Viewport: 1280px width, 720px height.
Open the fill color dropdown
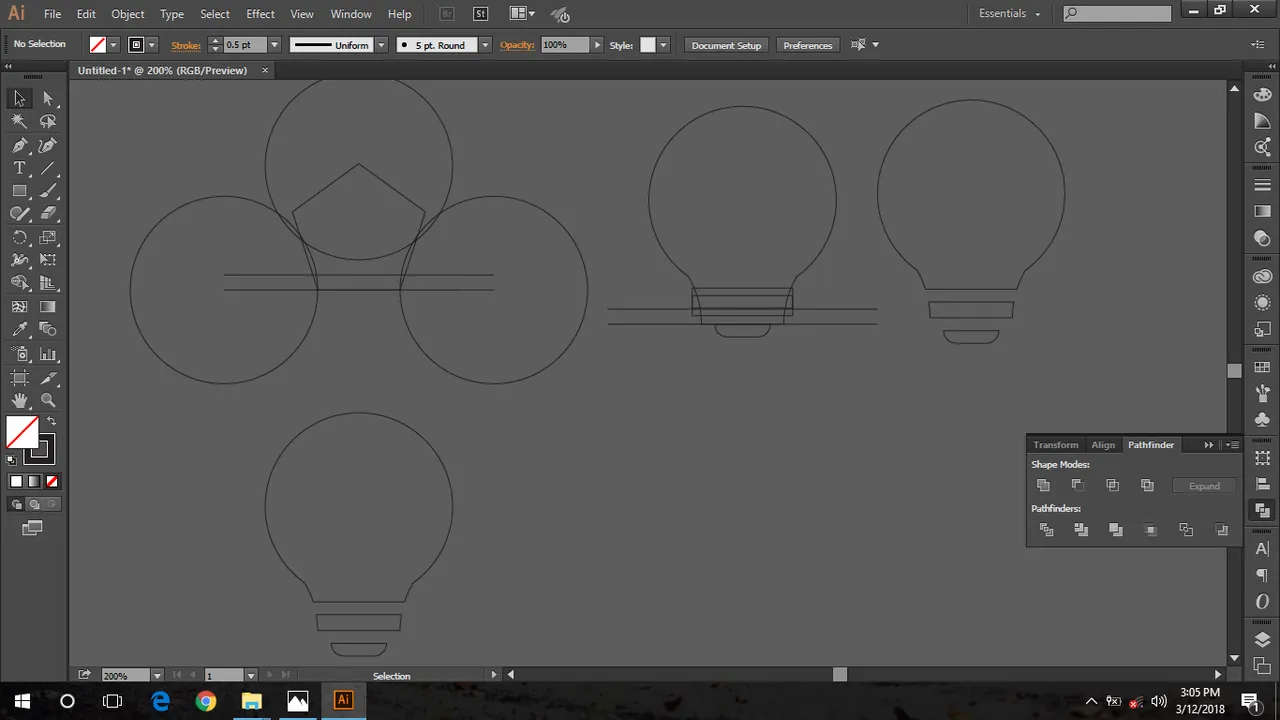[113, 45]
